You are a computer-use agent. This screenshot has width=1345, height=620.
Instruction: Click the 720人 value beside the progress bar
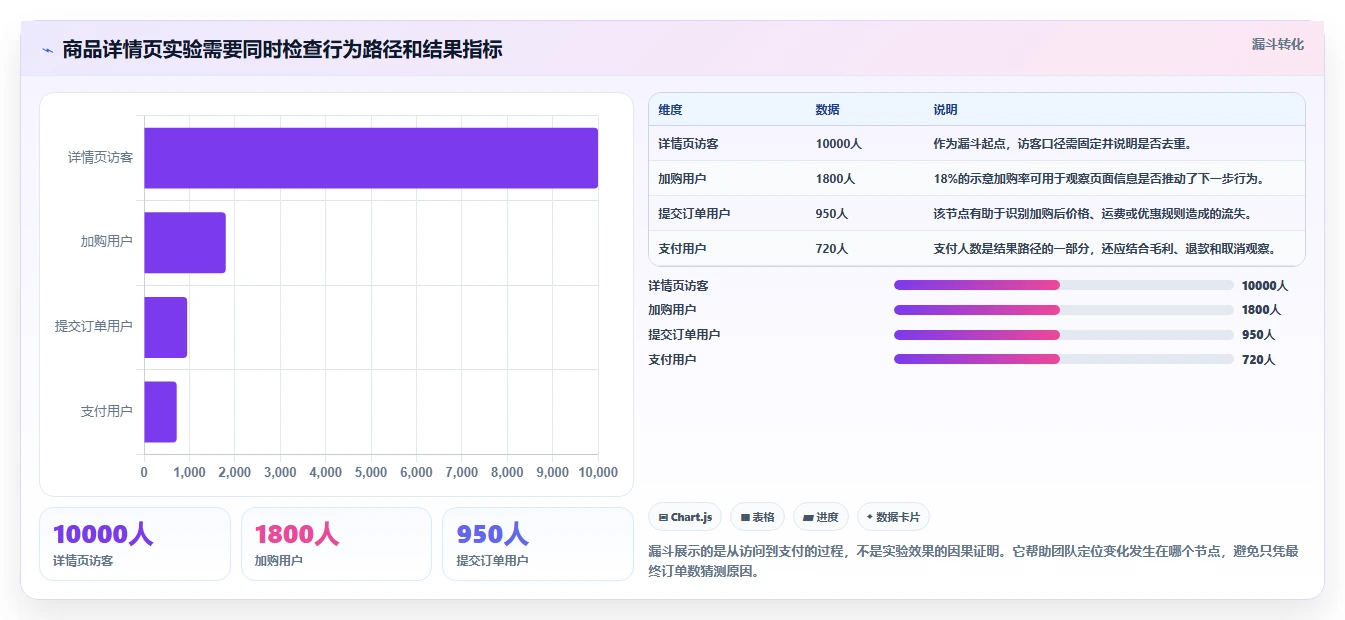(x=1258, y=359)
